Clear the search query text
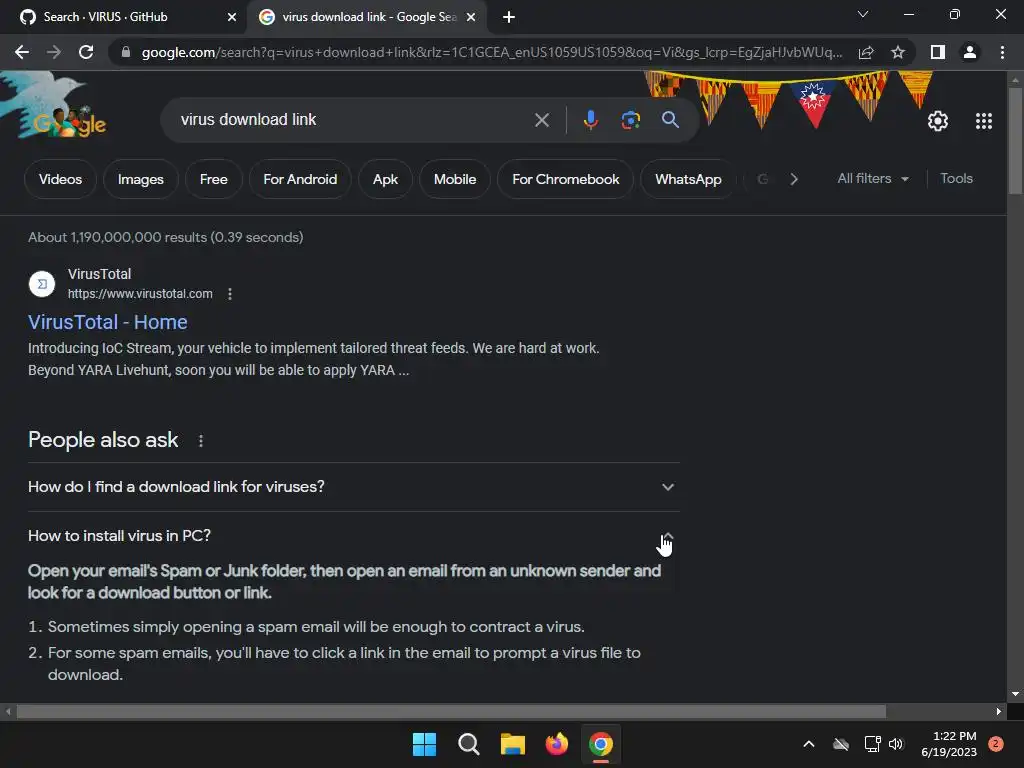Viewport: 1024px width, 768px height. click(541, 120)
